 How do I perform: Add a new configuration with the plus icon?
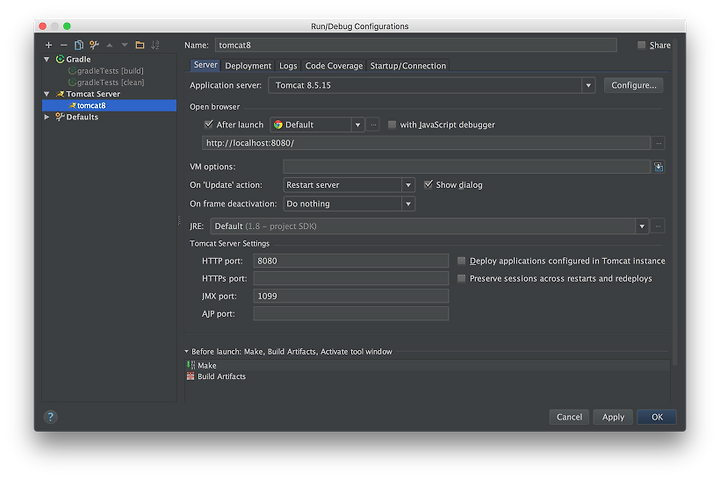49,45
